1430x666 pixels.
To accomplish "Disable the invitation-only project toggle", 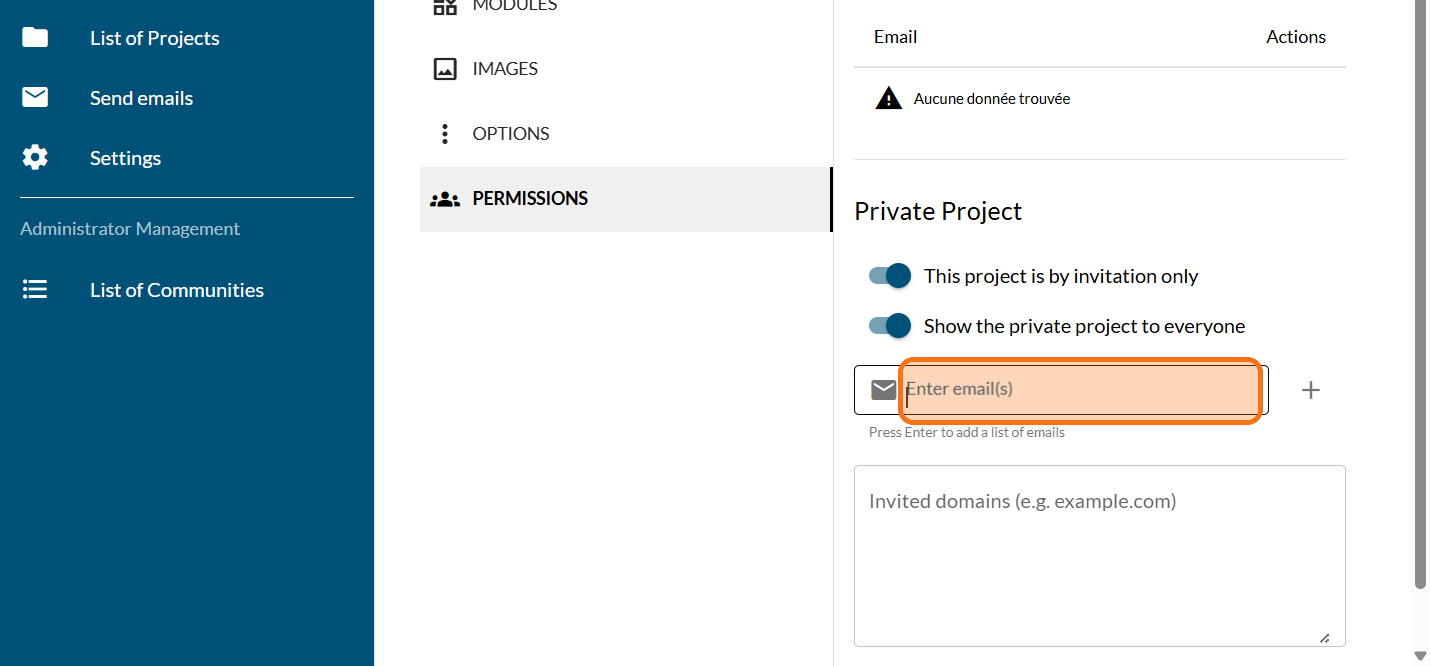I will point(890,276).
